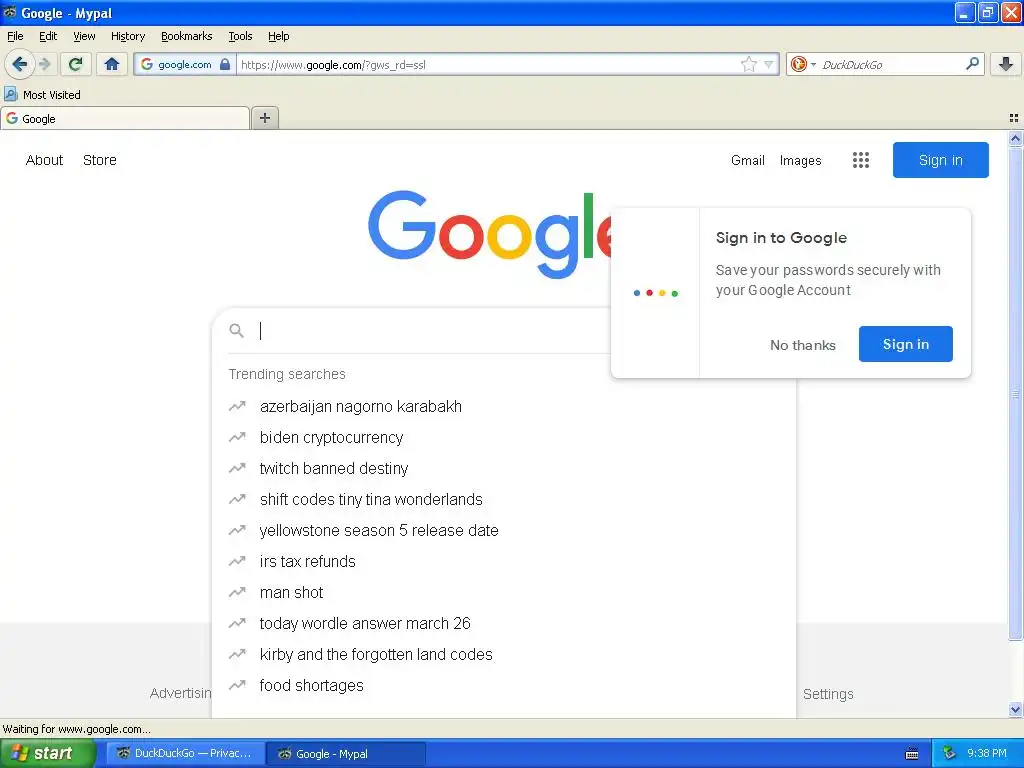The height and width of the screenshot is (768, 1024).
Task: Open the Edit menu
Action: coord(48,36)
